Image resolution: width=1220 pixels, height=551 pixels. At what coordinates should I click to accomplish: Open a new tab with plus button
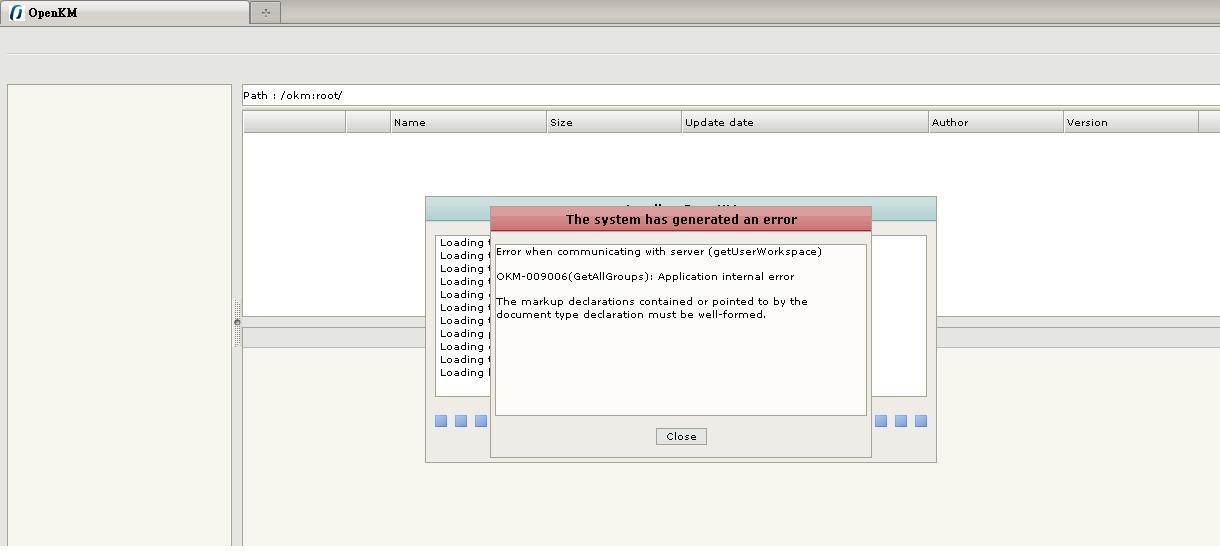(266, 12)
